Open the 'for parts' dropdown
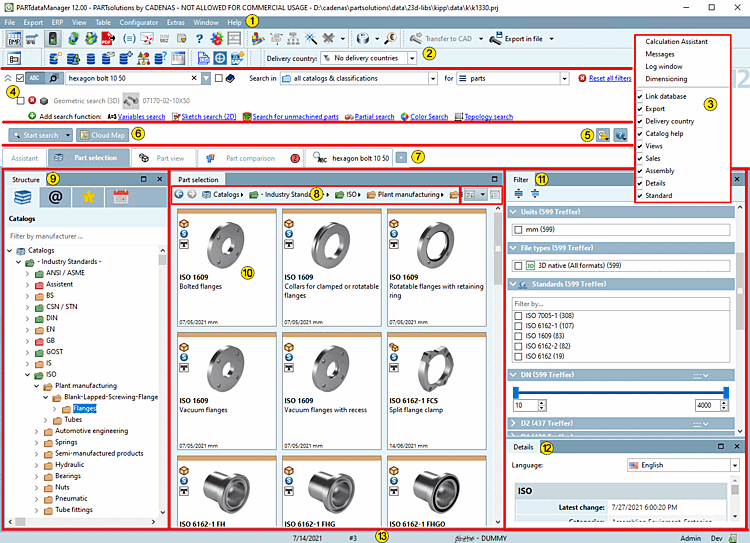Viewport: 750px width, 543px height. point(564,78)
